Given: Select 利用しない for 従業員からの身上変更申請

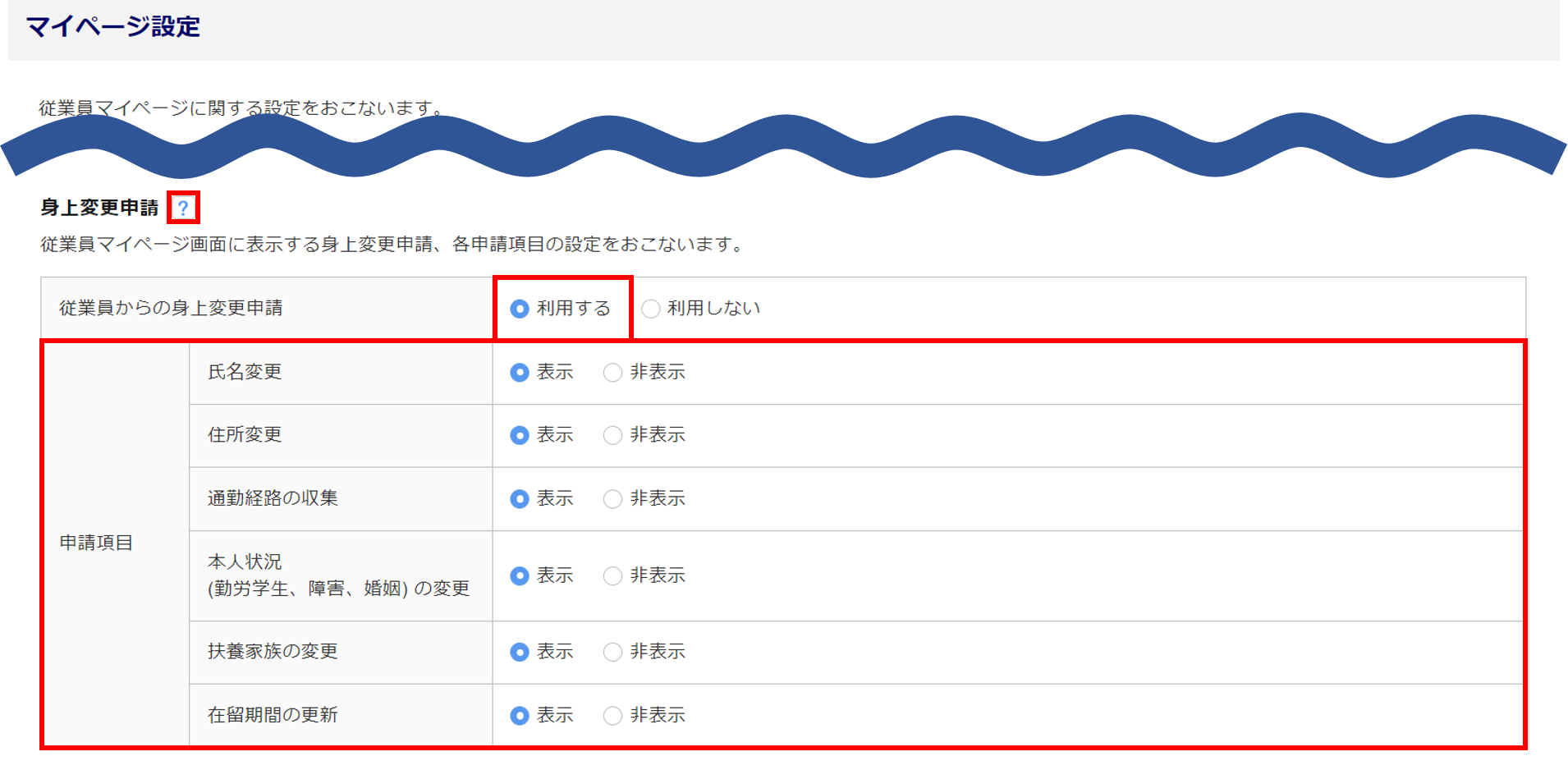Looking at the screenshot, I should pyautogui.click(x=650, y=309).
